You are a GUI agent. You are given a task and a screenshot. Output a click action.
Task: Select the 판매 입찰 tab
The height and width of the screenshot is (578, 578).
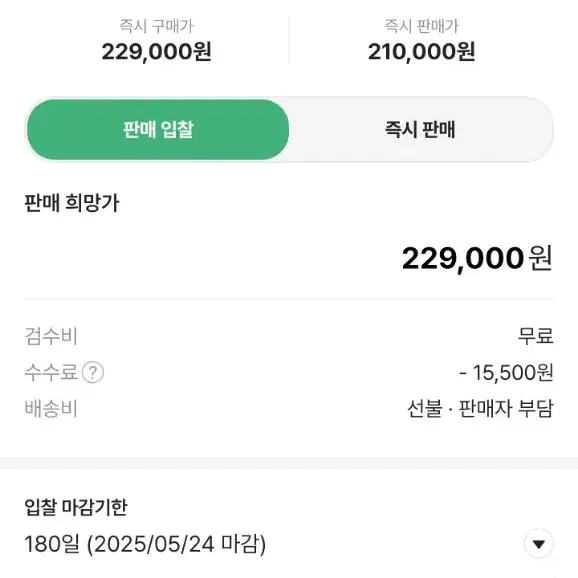[x=158, y=129]
